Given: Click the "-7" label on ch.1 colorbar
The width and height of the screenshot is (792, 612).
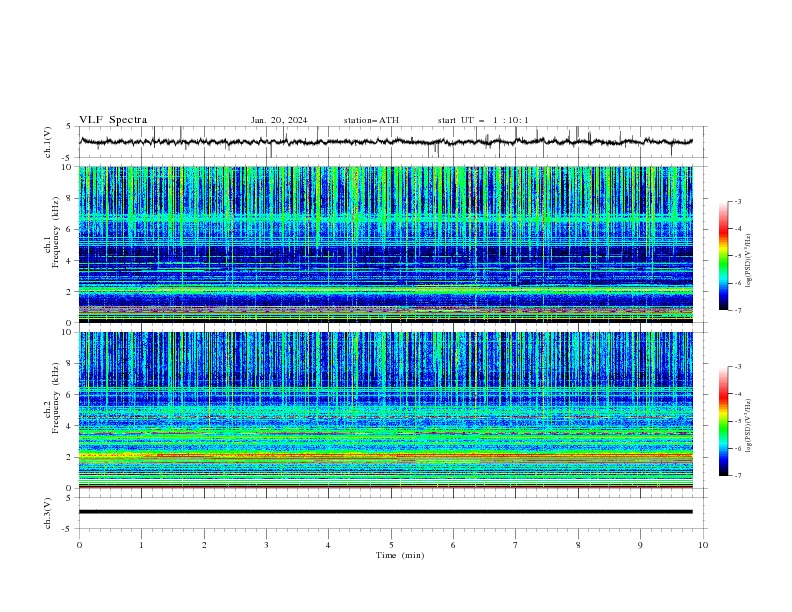Looking at the screenshot, I should 738,310.
